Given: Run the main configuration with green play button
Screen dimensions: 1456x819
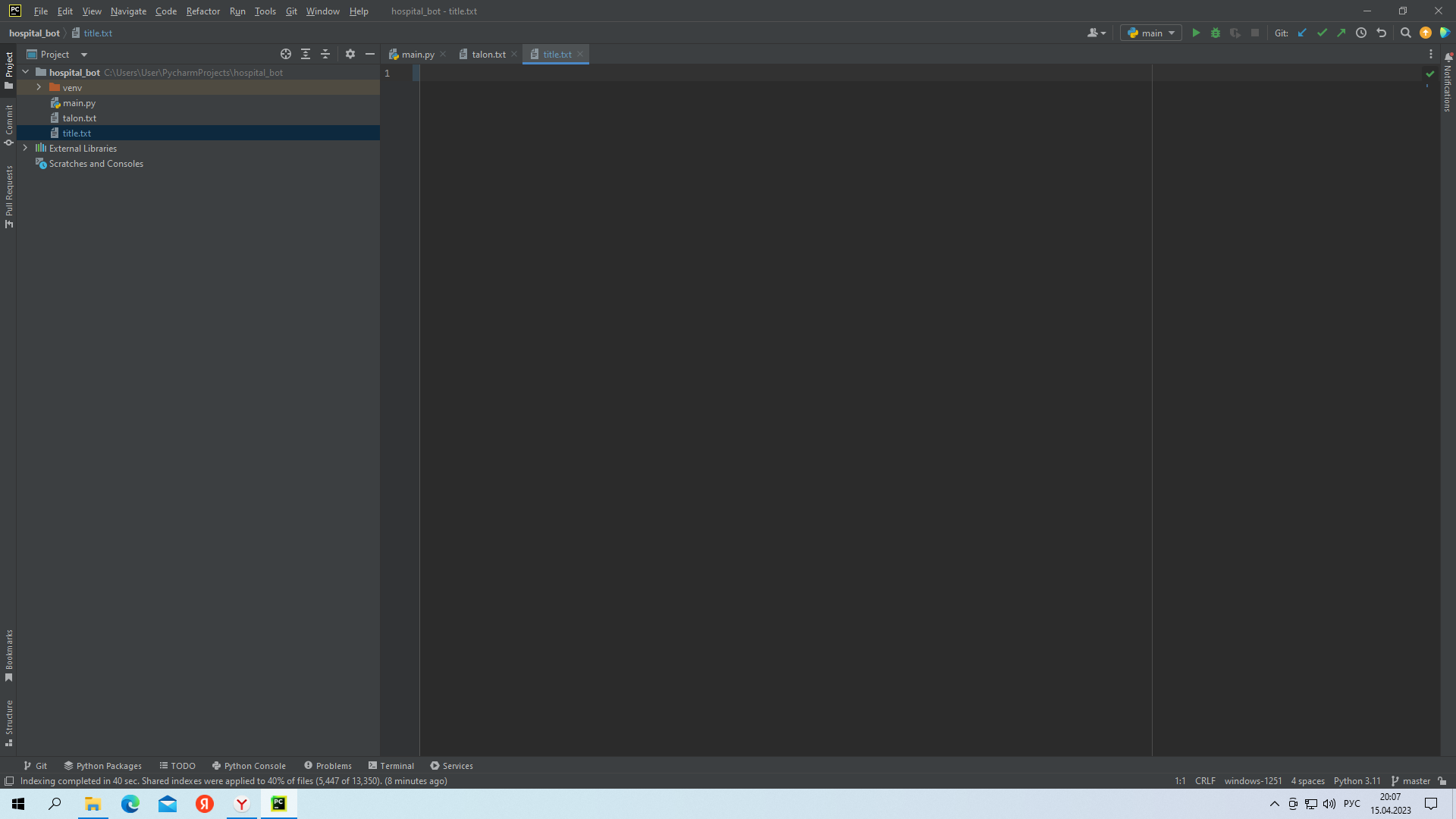Looking at the screenshot, I should coord(1196,33).
